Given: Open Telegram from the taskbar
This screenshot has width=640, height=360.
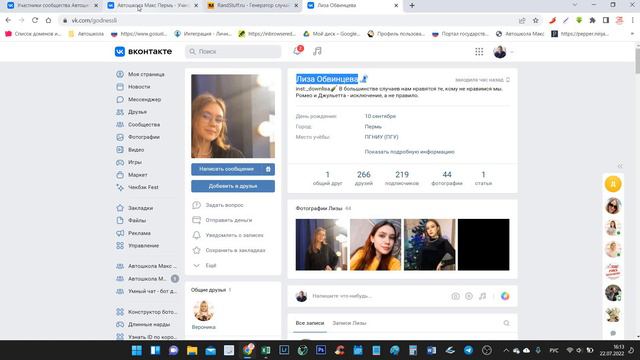Looking at the screenshot, I should point(468,350).
